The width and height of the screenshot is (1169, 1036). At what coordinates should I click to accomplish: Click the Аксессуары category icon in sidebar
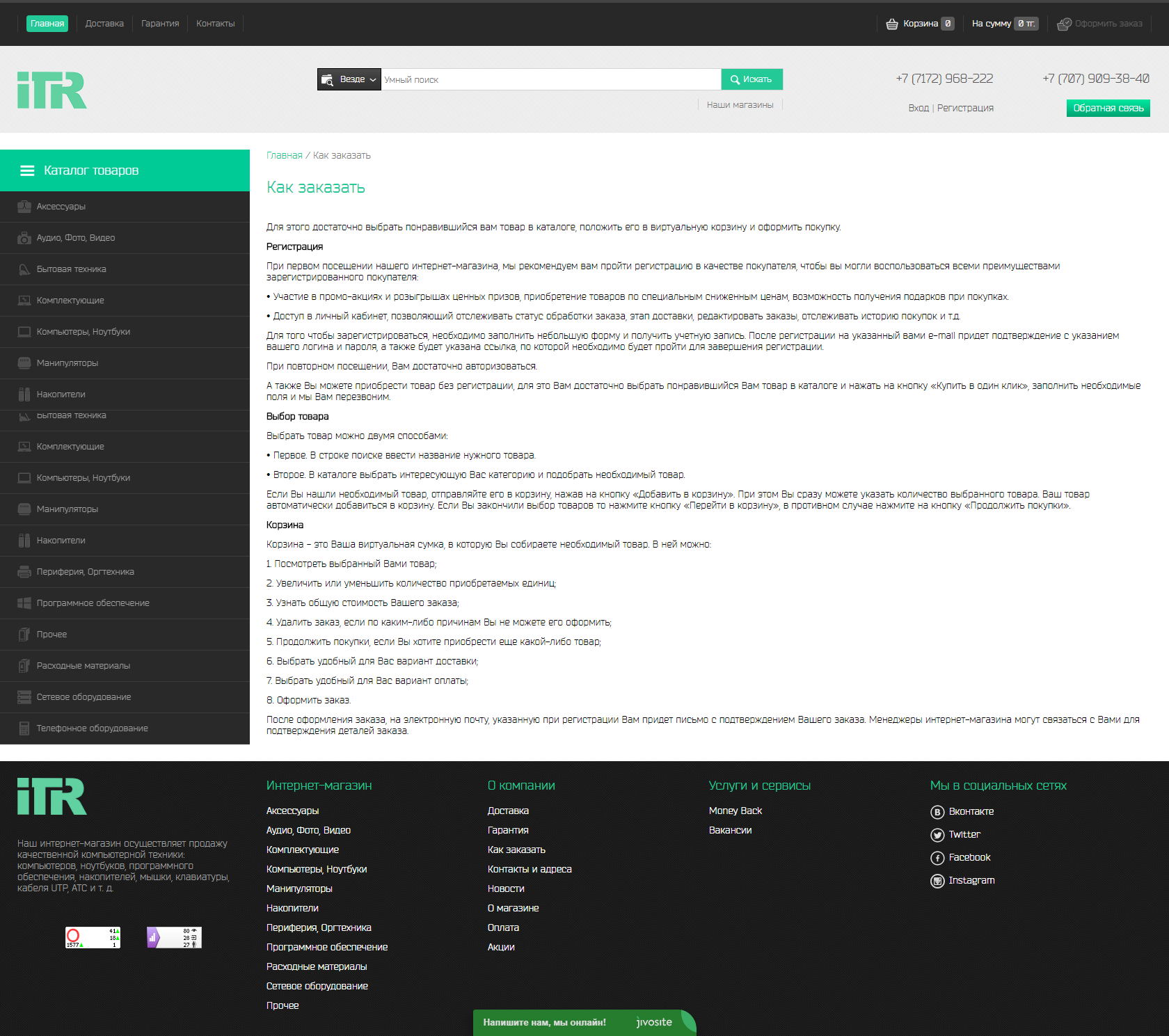coord(24,207)
